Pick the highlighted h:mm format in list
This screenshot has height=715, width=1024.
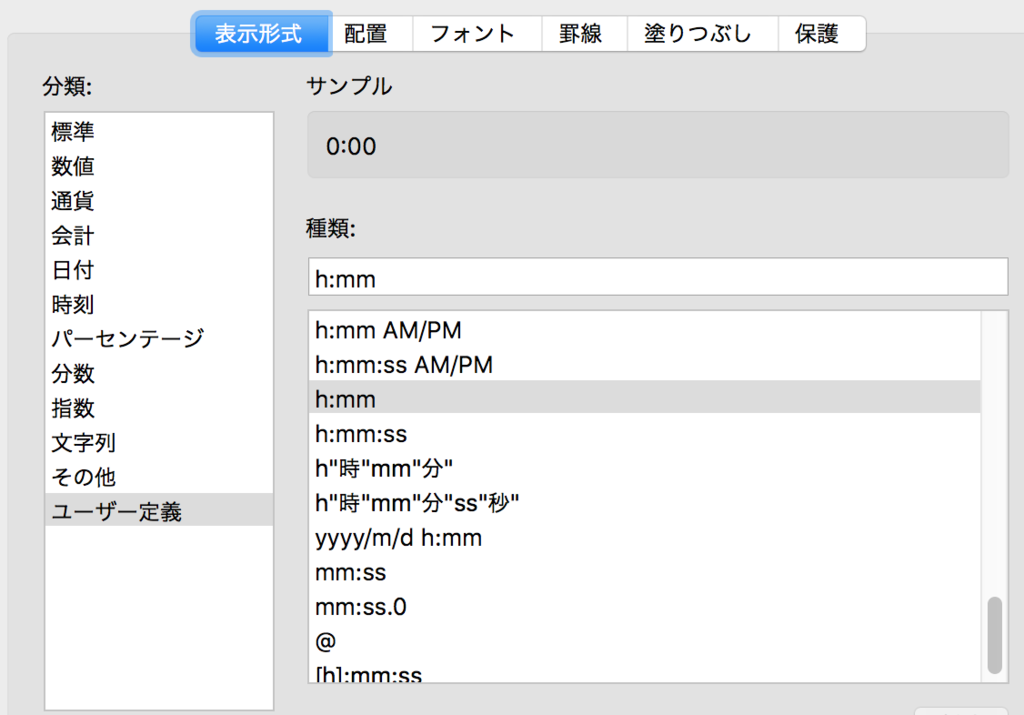tap(645, 398)
